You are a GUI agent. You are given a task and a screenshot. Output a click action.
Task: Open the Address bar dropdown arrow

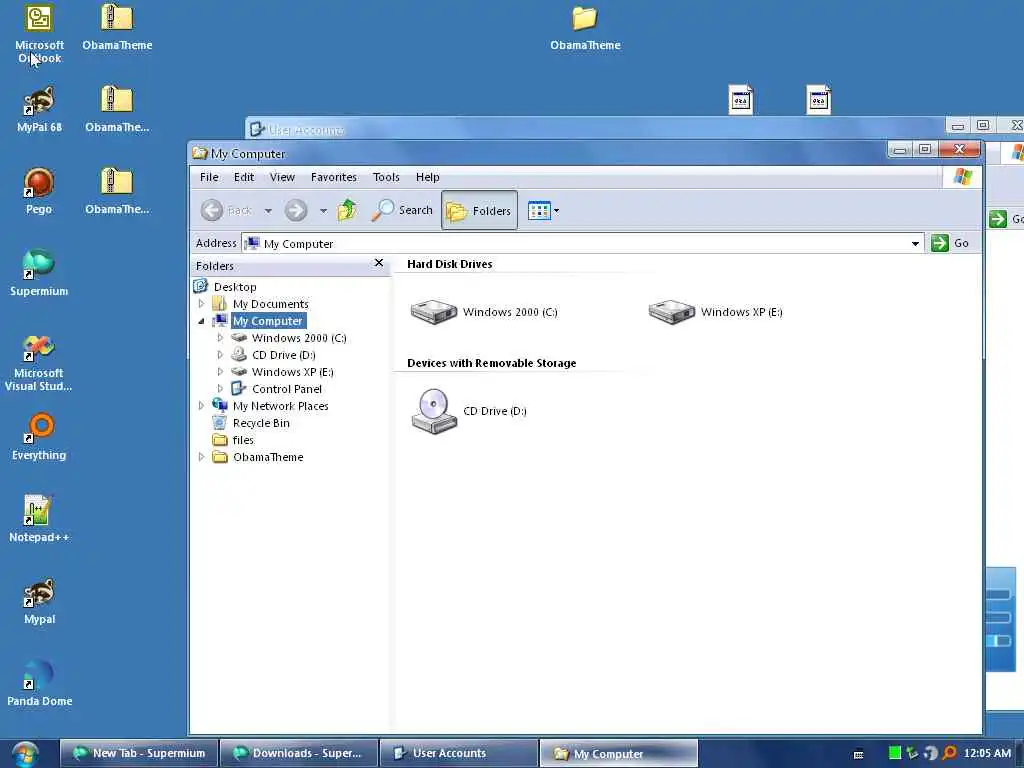tap(915, 244)
